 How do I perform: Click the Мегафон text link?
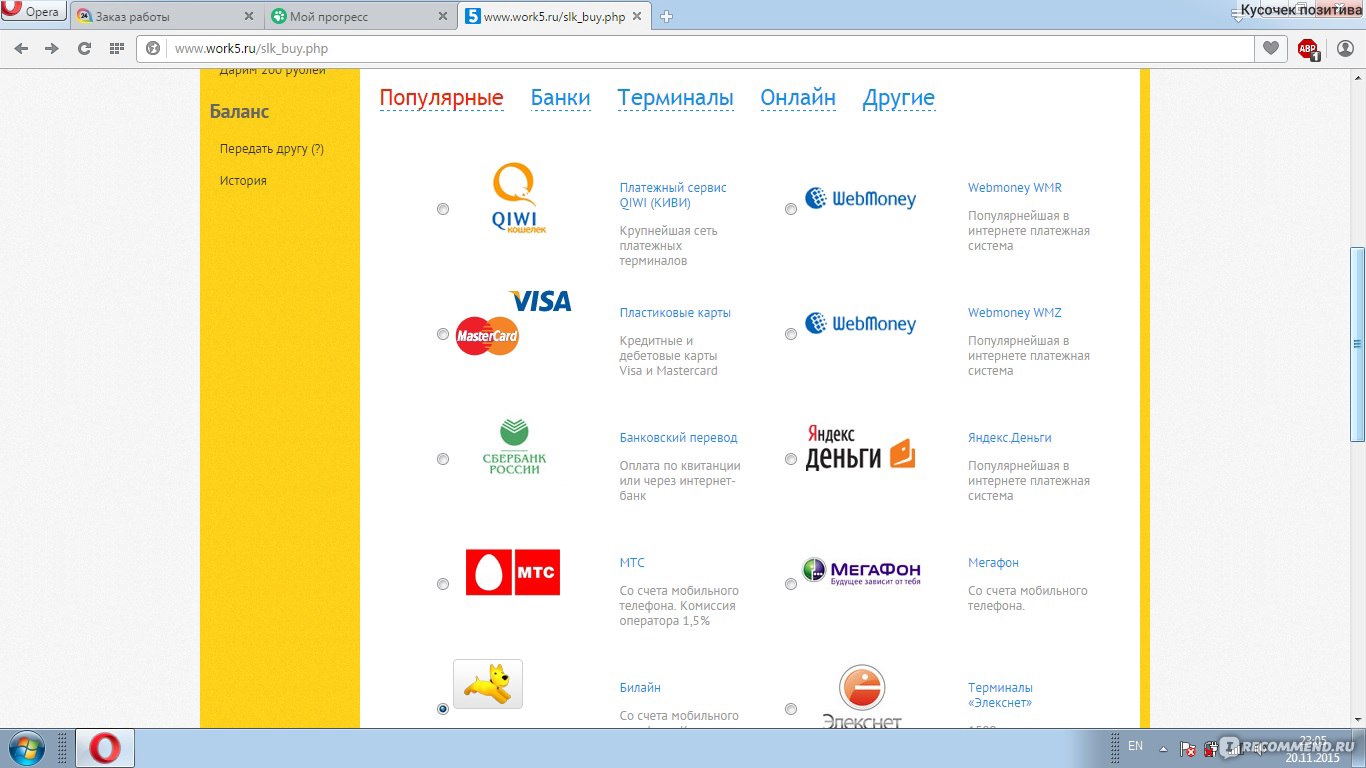tap(993, 563)
